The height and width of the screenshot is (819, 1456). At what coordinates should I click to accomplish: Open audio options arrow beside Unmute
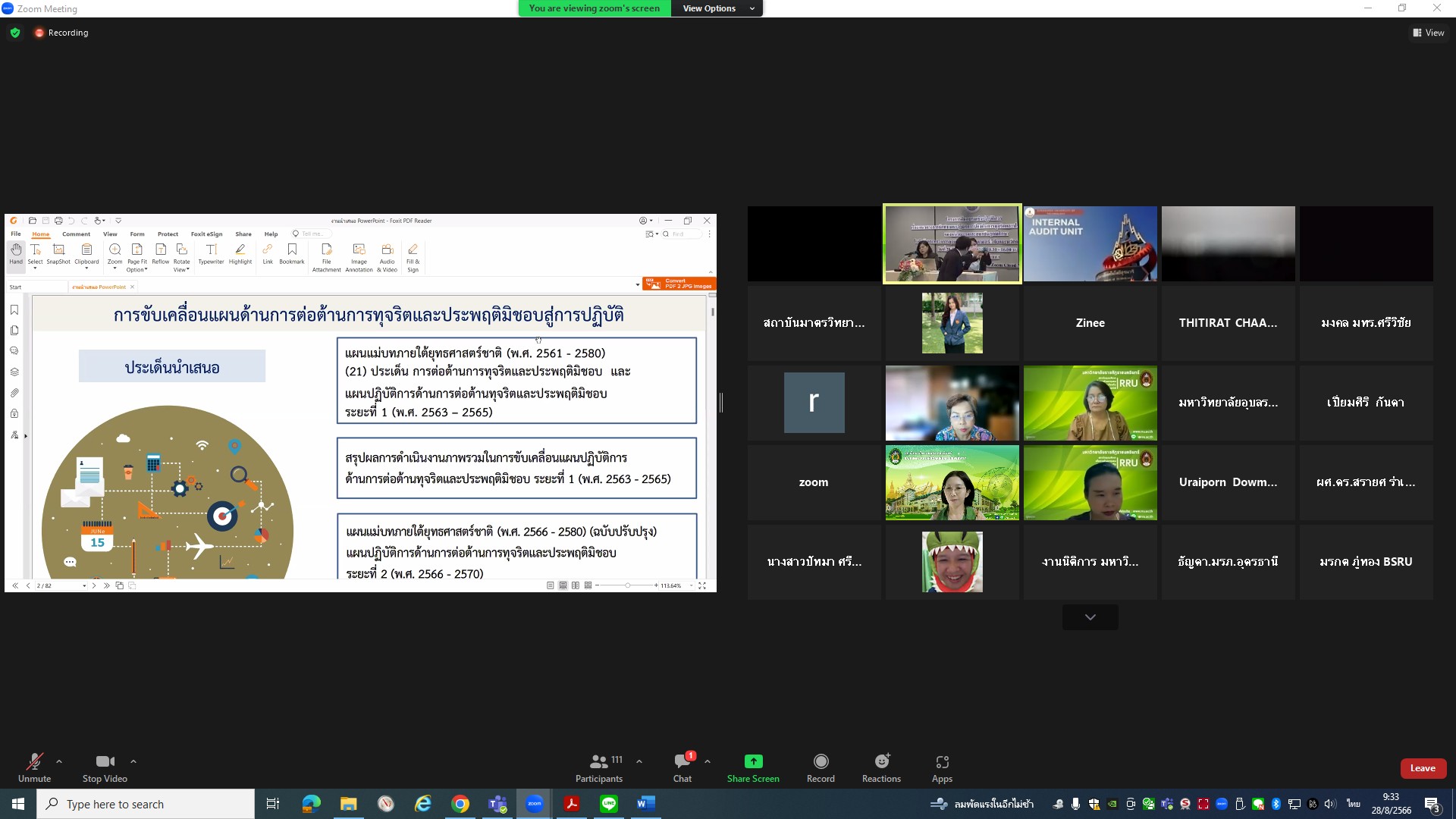(59, 761)
